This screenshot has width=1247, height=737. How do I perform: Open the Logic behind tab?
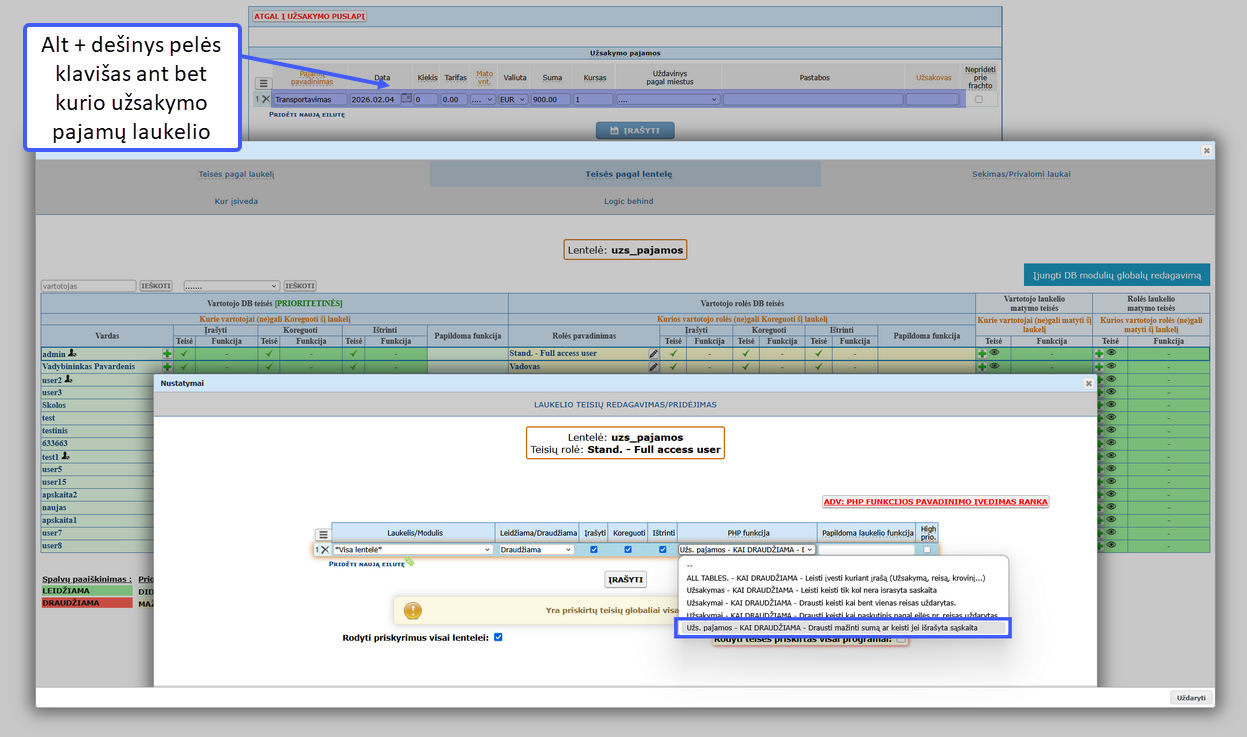pyautogui.click(x=629, y=201)
